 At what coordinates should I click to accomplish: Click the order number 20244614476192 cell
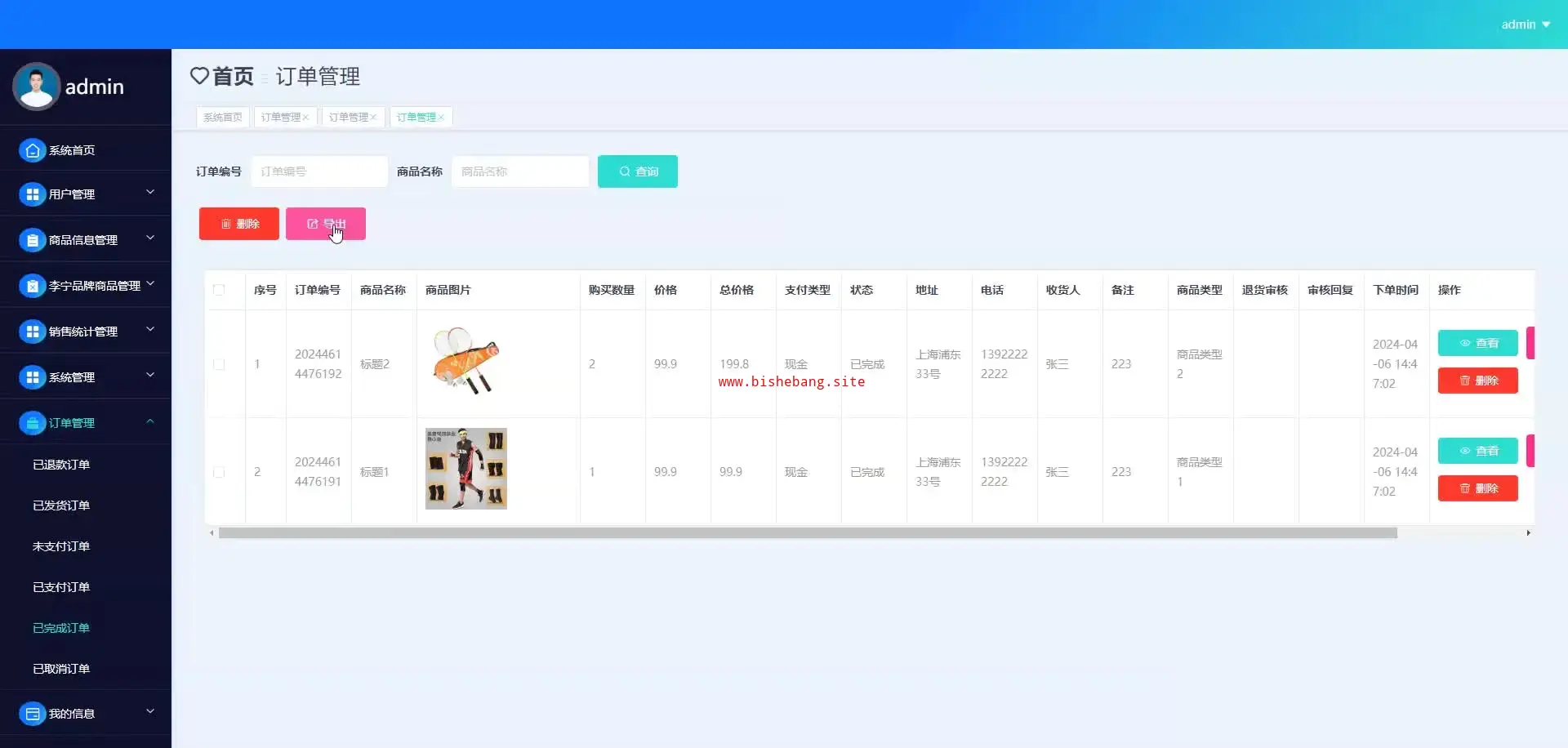[x=318, y=364]
